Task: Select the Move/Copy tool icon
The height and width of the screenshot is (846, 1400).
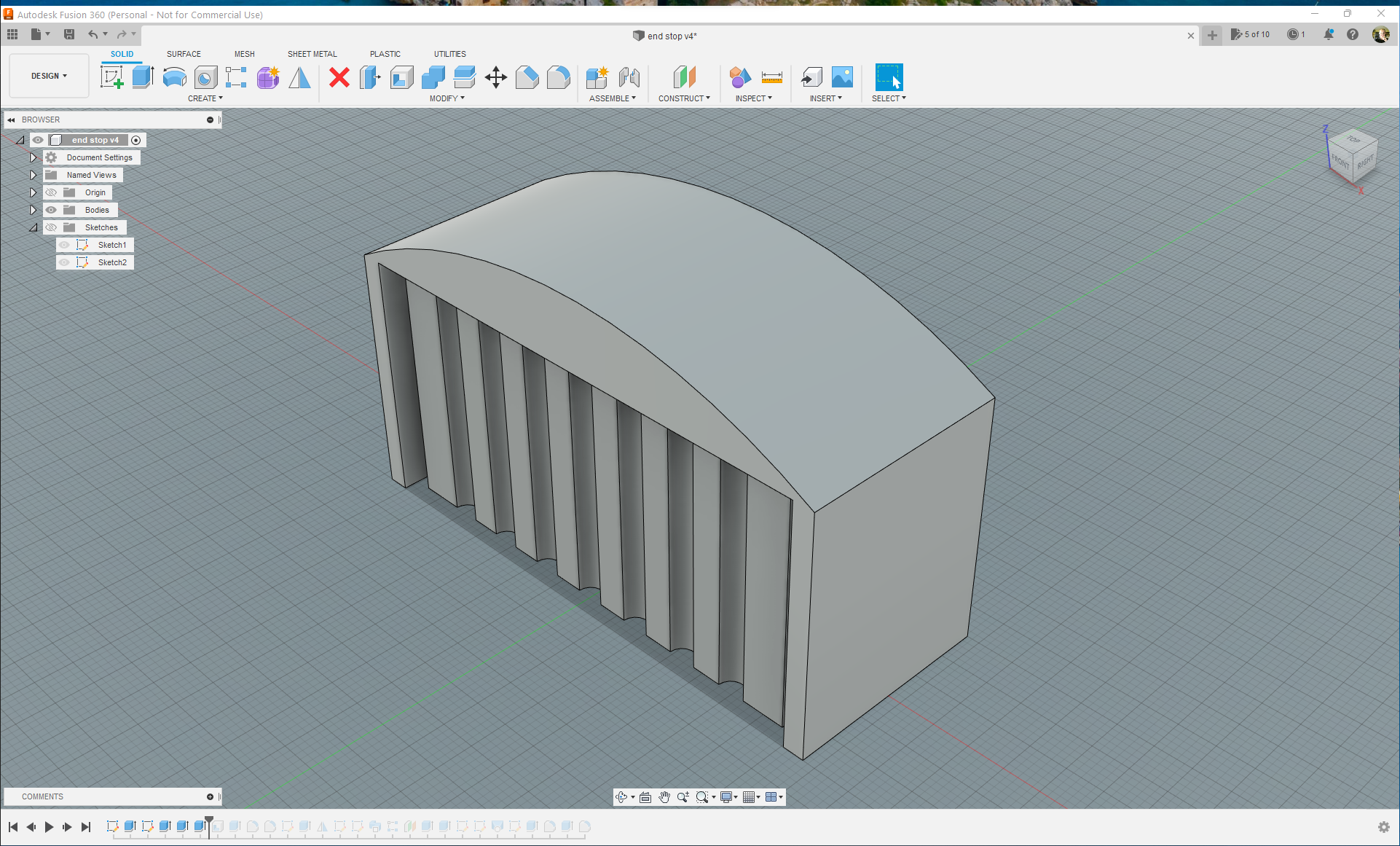Action: (495, 77)
